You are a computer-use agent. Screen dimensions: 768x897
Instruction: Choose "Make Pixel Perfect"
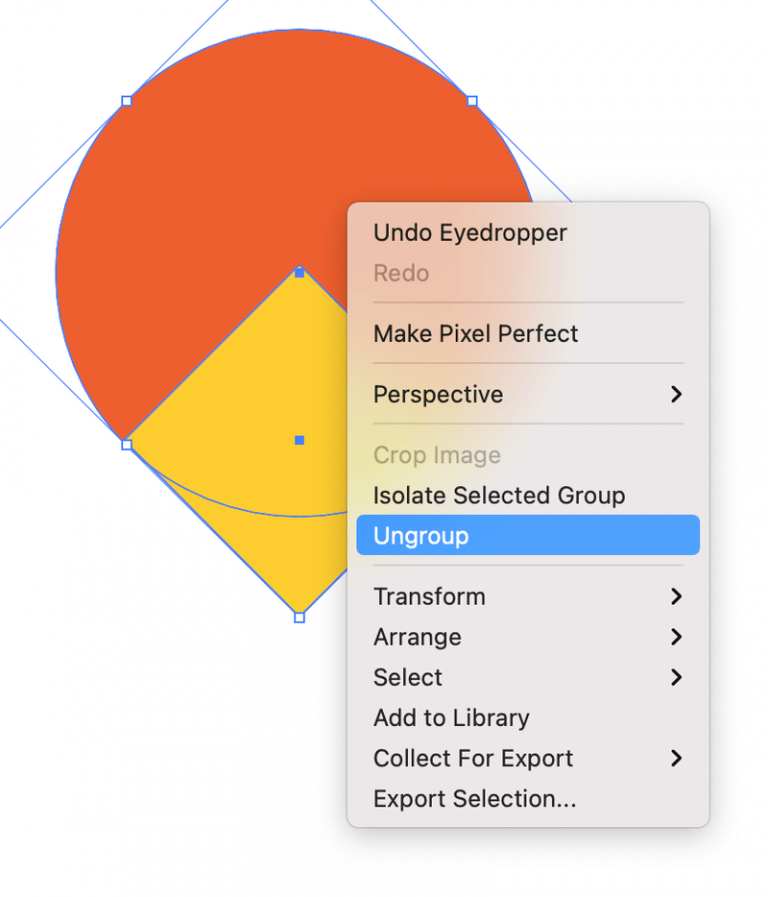(476, 334)
